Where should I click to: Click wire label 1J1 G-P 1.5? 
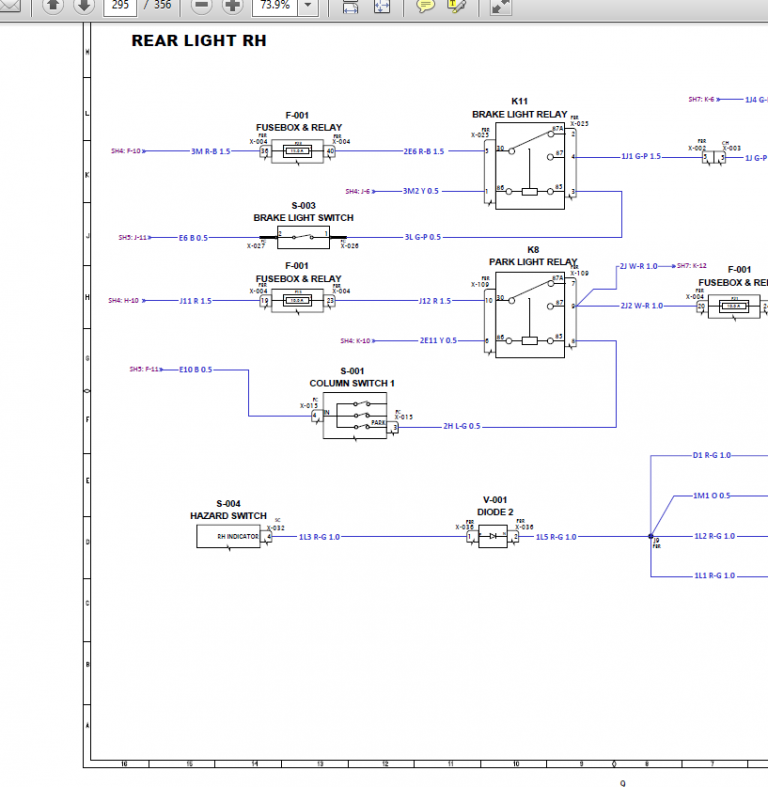tap(641, 157)
